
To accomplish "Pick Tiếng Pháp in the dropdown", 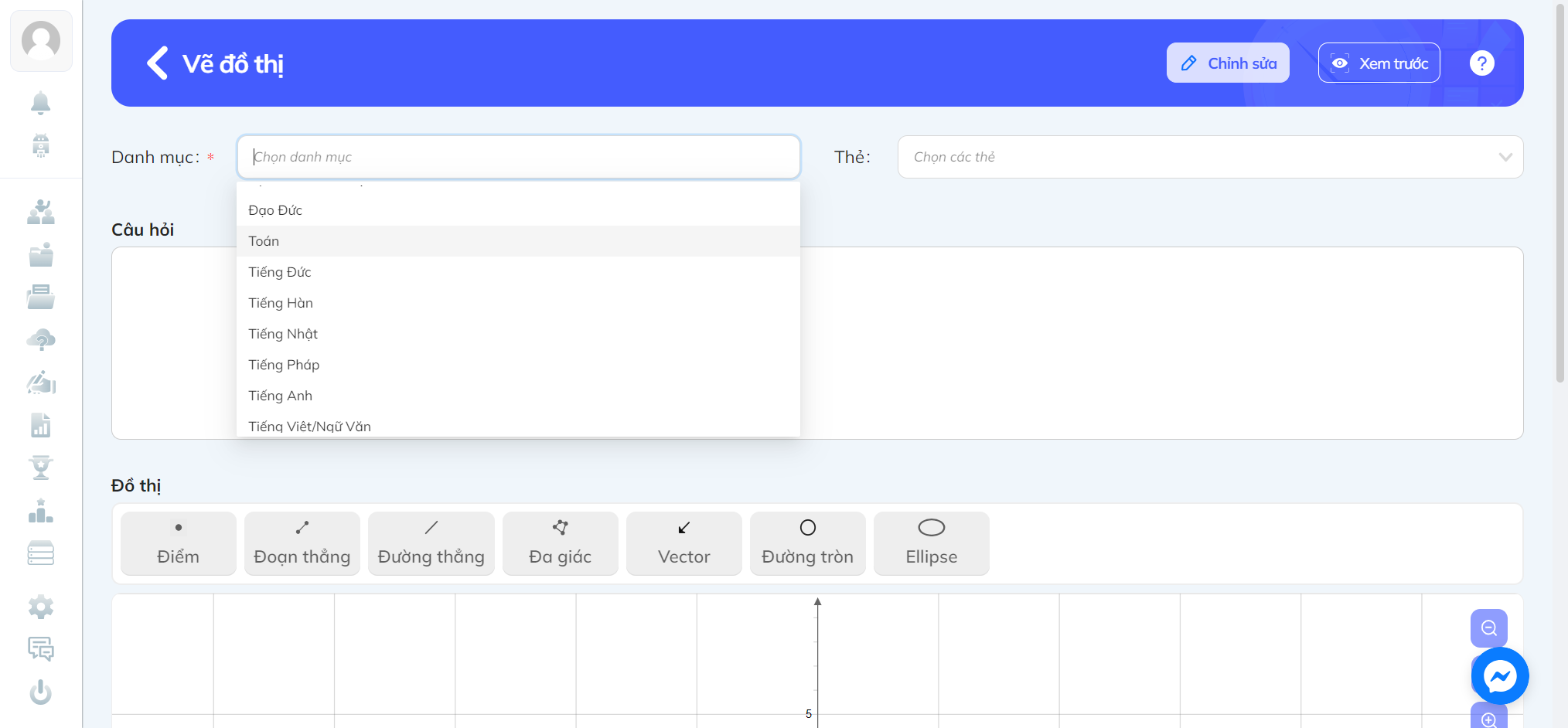I will [x=518, y=365].
